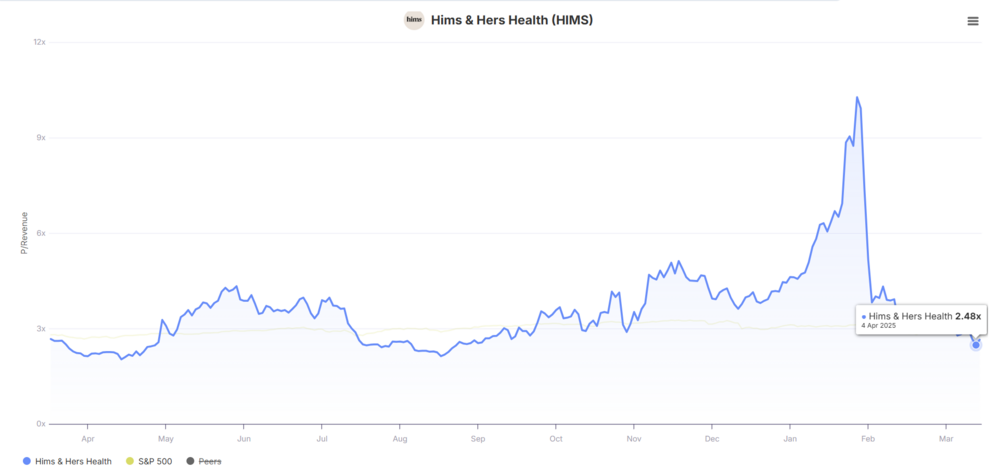Click the Dec x-axis label
Screen dimensions: 1000x469
pyautogui.click(x=712, y=440)
